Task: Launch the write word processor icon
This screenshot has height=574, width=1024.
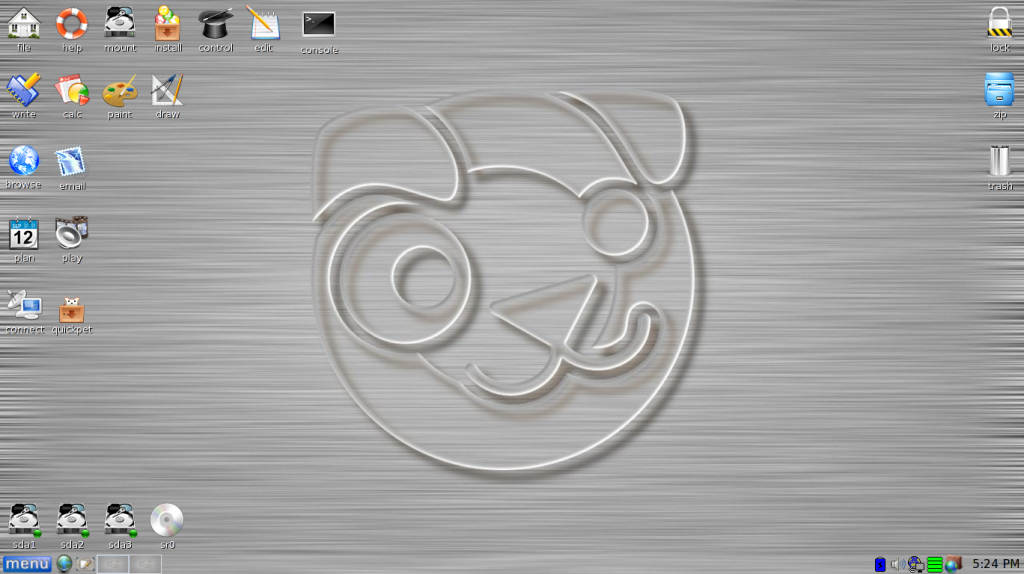Action: click(x=24, y=90)
